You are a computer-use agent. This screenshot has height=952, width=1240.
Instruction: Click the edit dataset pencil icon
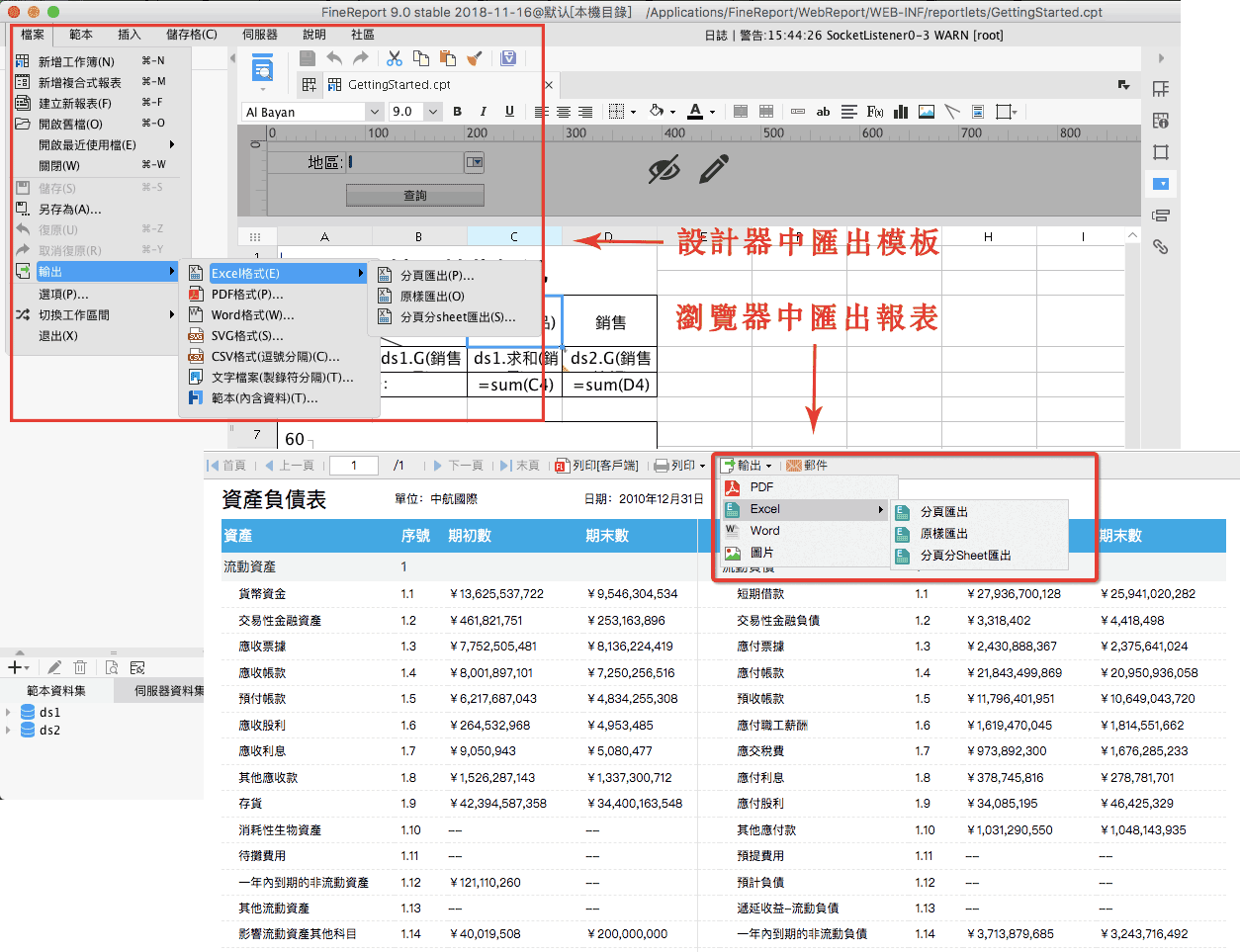(54, 667)
